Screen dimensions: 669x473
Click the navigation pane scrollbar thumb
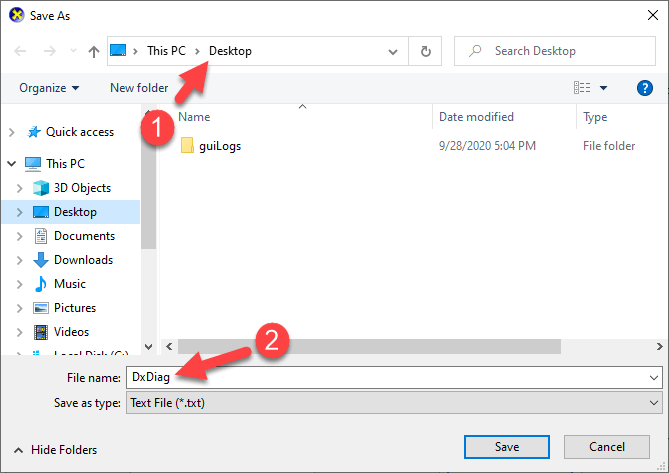click(148, 190)
